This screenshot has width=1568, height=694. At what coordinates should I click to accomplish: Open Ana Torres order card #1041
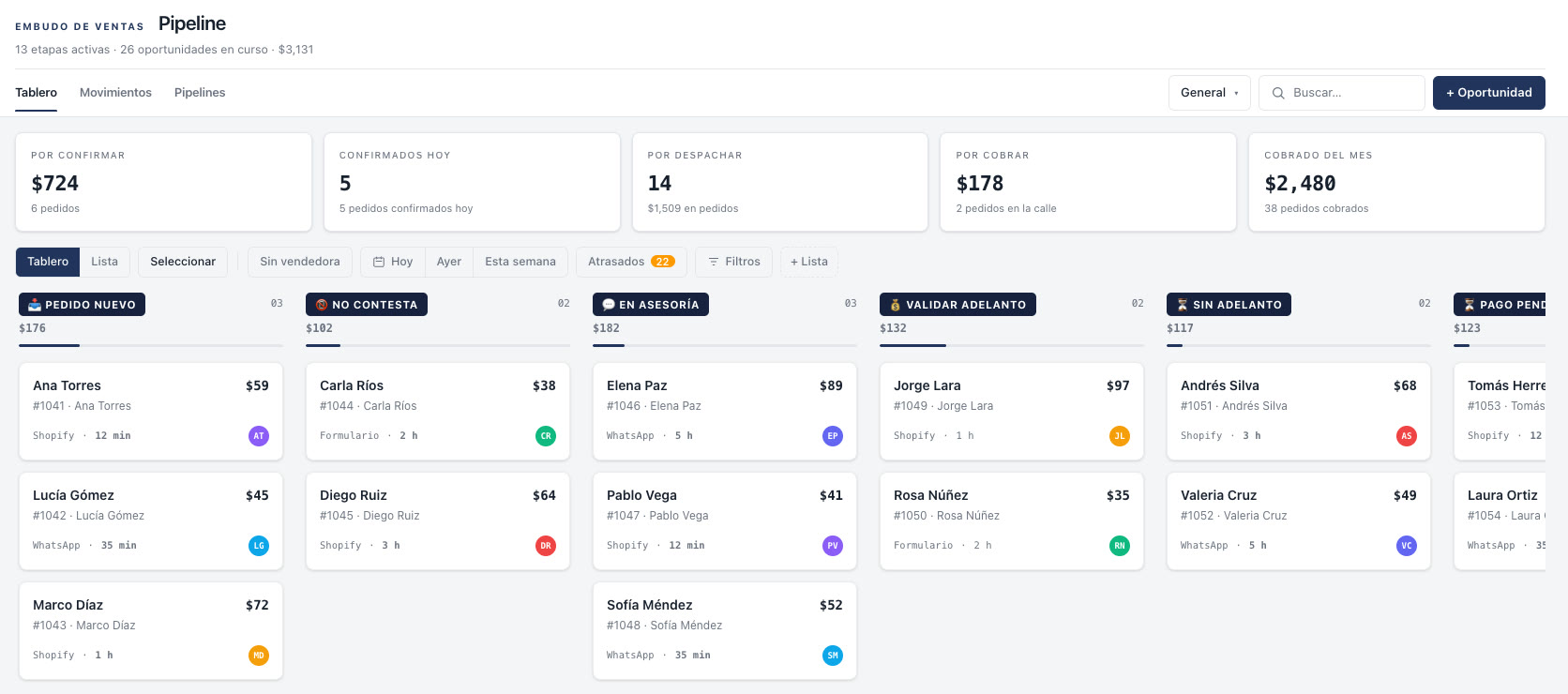click(151, 412)
